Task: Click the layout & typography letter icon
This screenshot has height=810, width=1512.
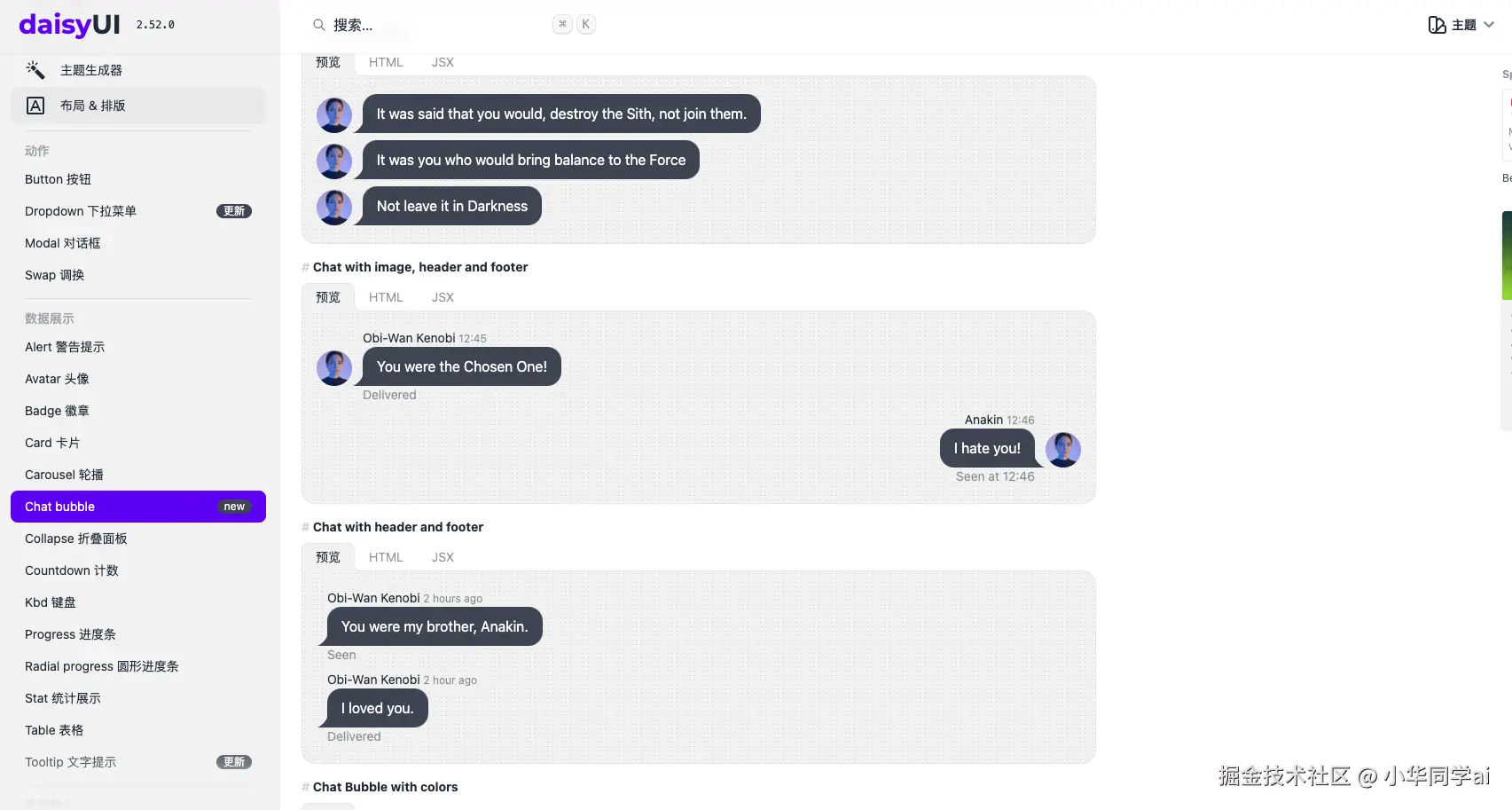Action: coord(35,106)
